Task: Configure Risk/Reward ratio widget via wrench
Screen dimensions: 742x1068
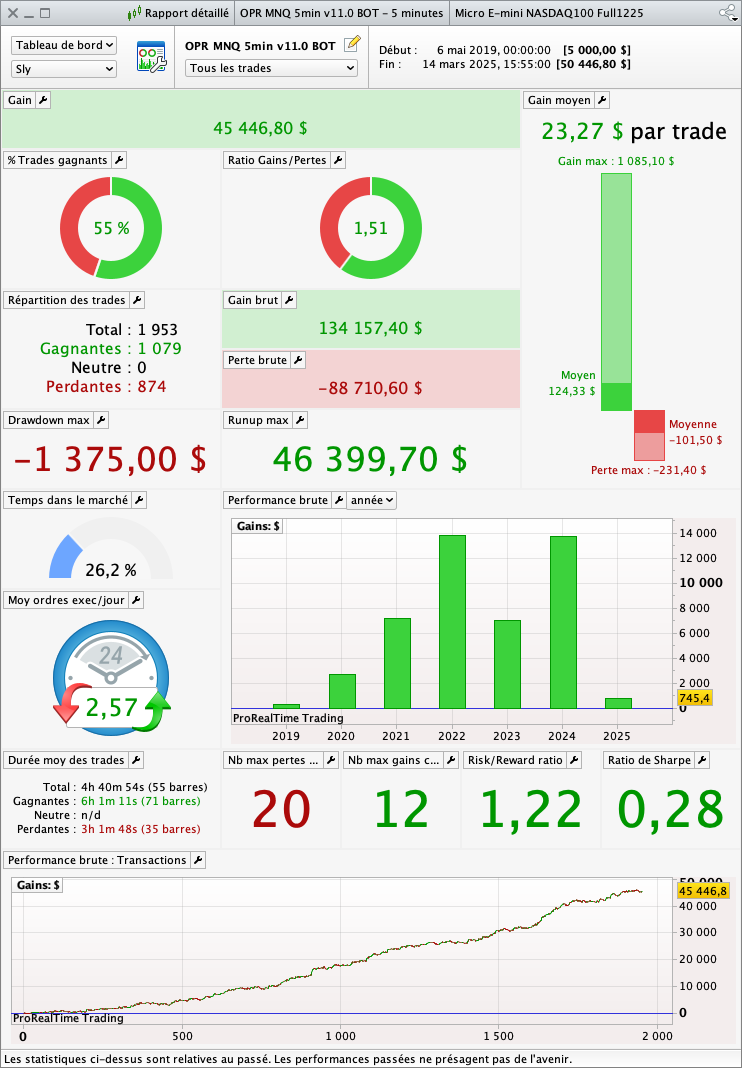Action: 573,760
